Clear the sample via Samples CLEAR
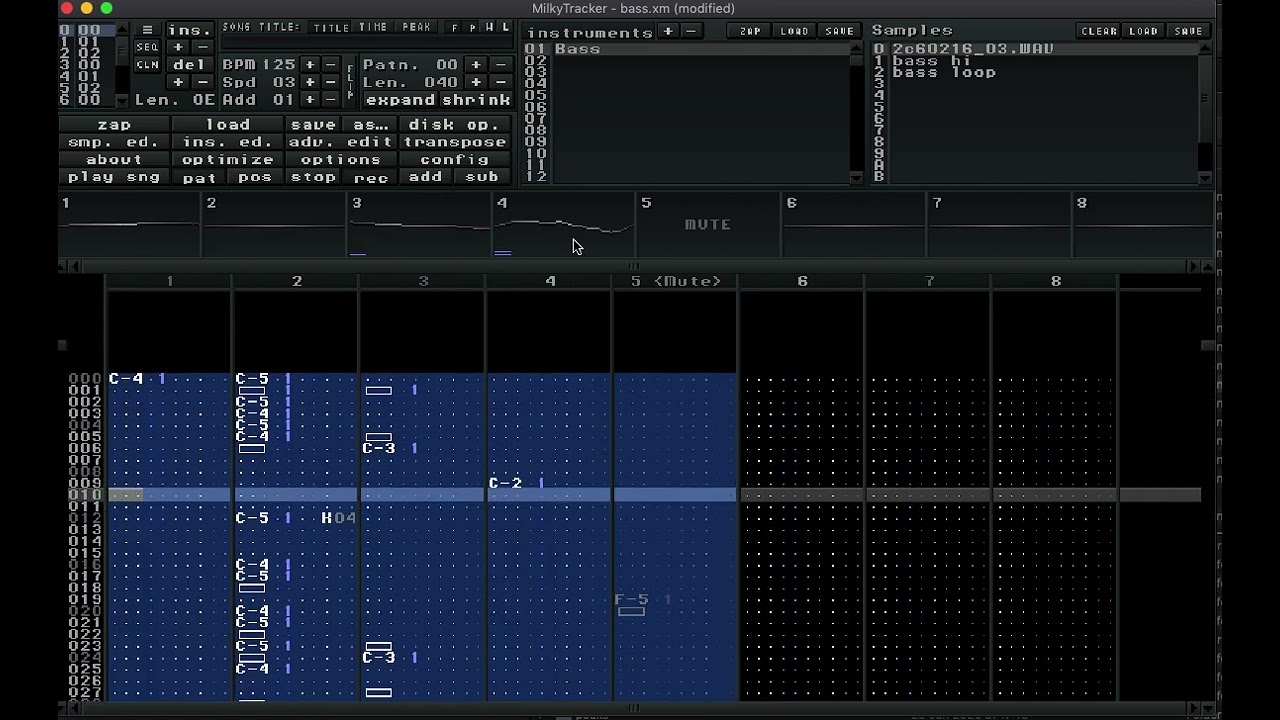Viewport: 1280px width, 720px height. click(x=1099, y=31)
